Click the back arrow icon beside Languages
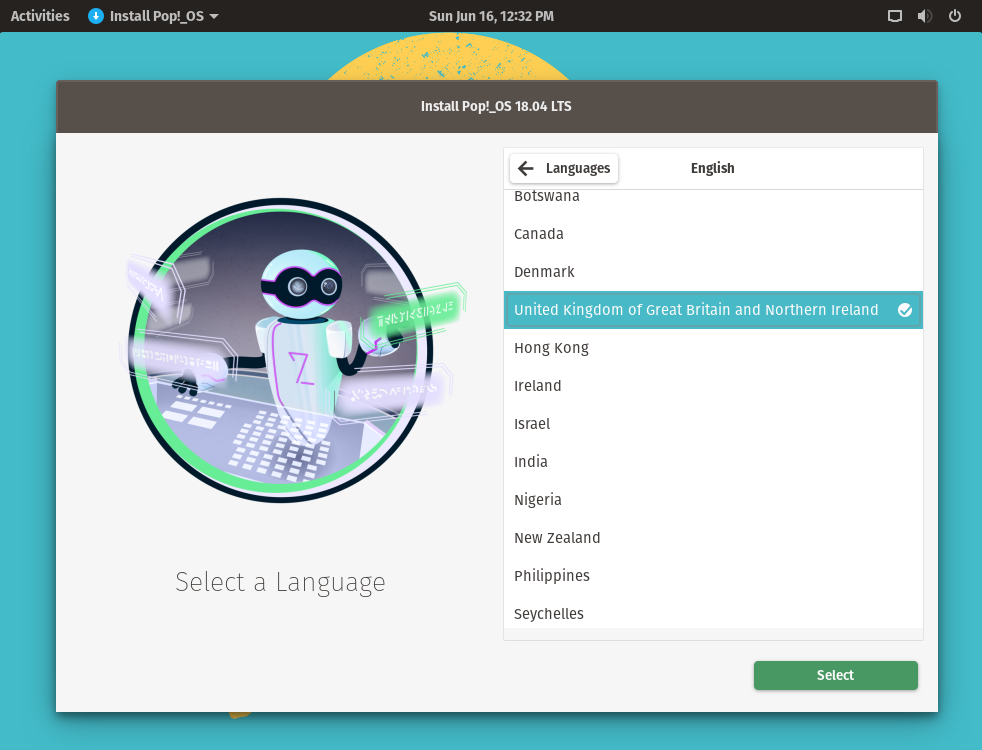Viewport: 982px width, 750px height. click(x=525, y=168)
